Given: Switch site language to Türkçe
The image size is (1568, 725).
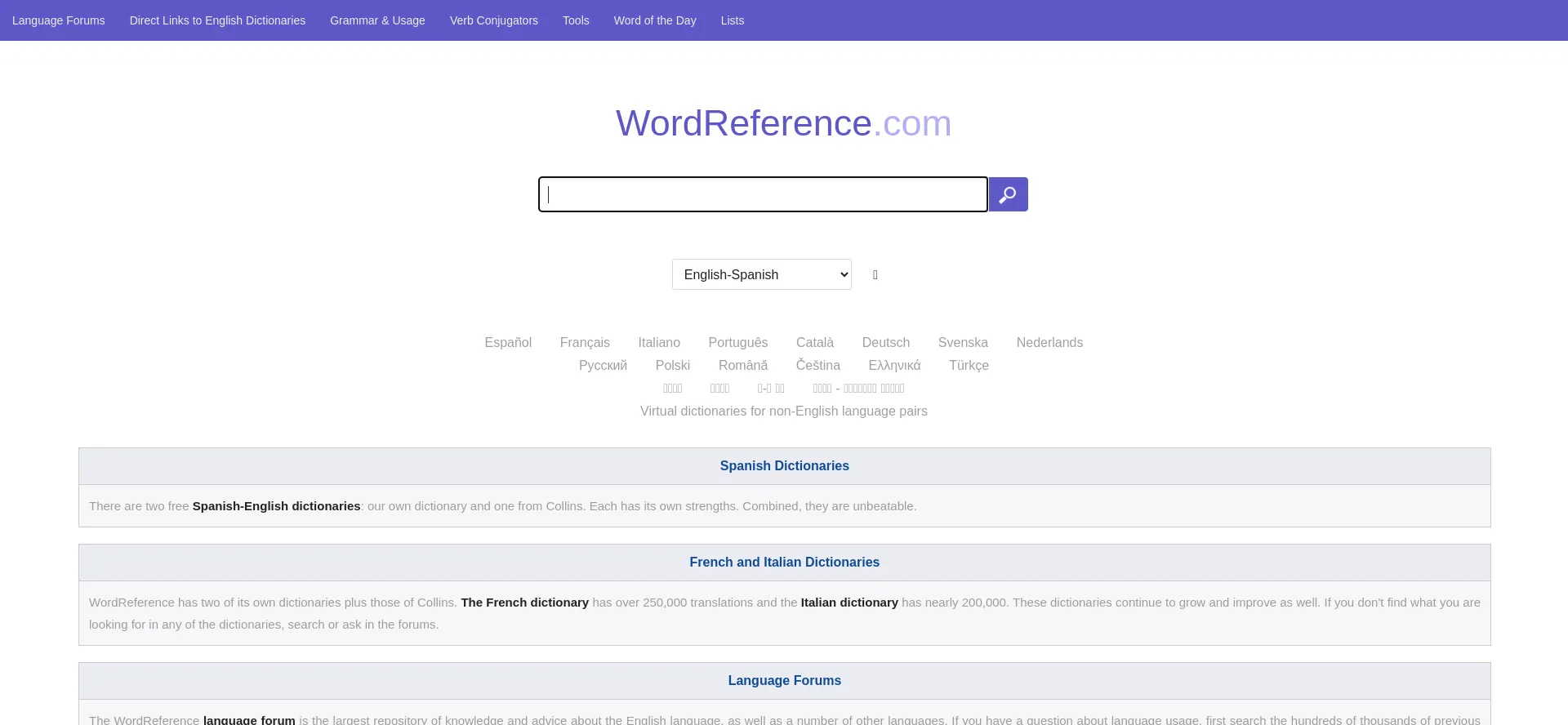Looking at the screenshot, I should pos(969,365).
